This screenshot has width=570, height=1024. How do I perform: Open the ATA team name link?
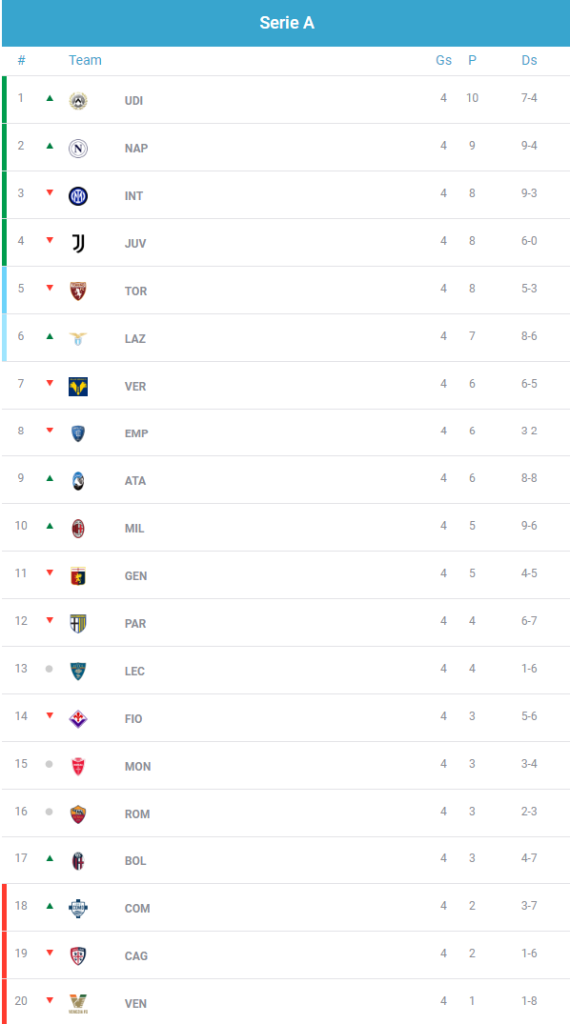(135, 481)
